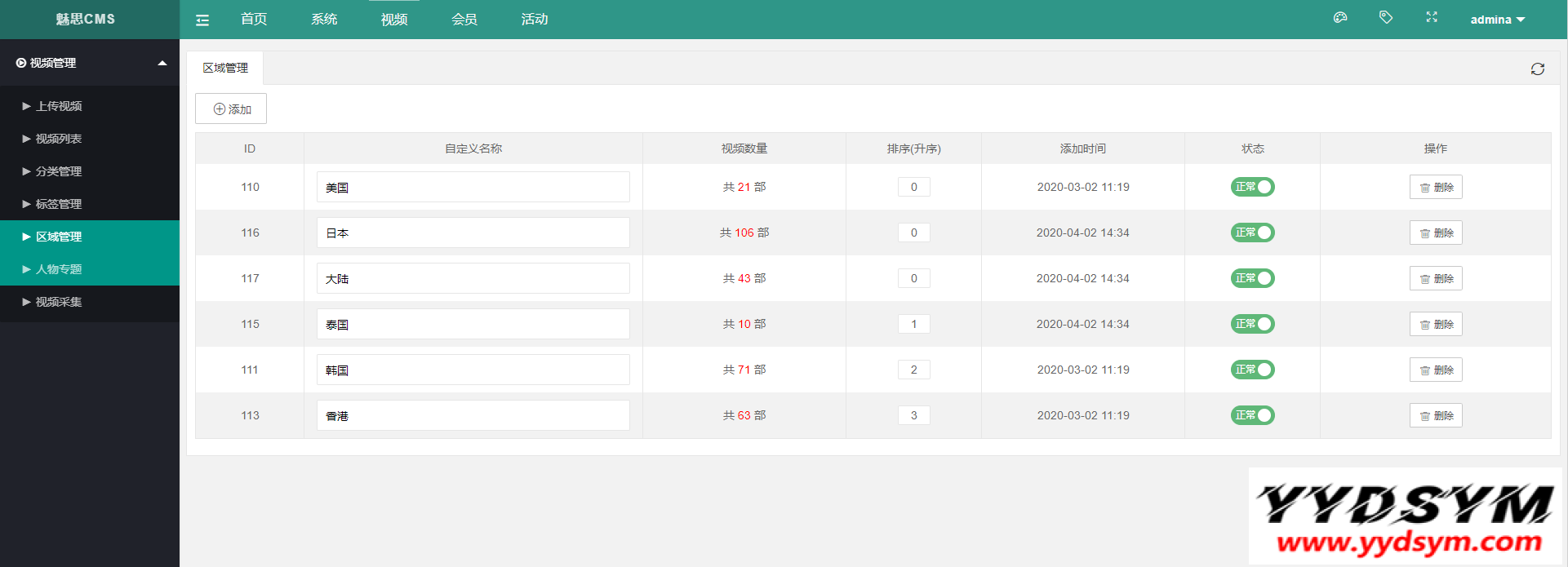Open the theme palette icon
The width and height of the screenshot is (1568, 567).
[x=1340, y=18]
